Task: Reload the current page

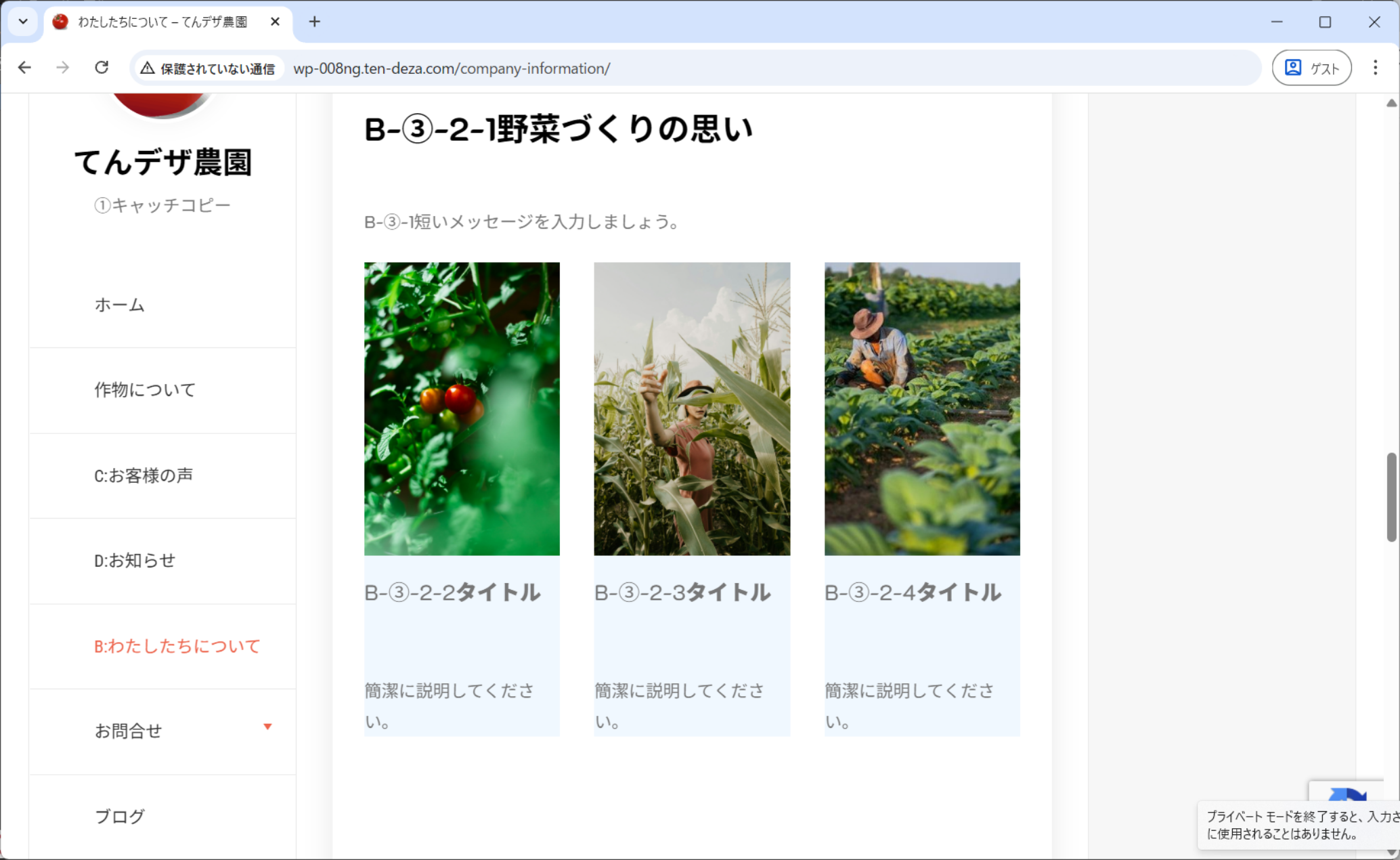Action: [102, 68]
